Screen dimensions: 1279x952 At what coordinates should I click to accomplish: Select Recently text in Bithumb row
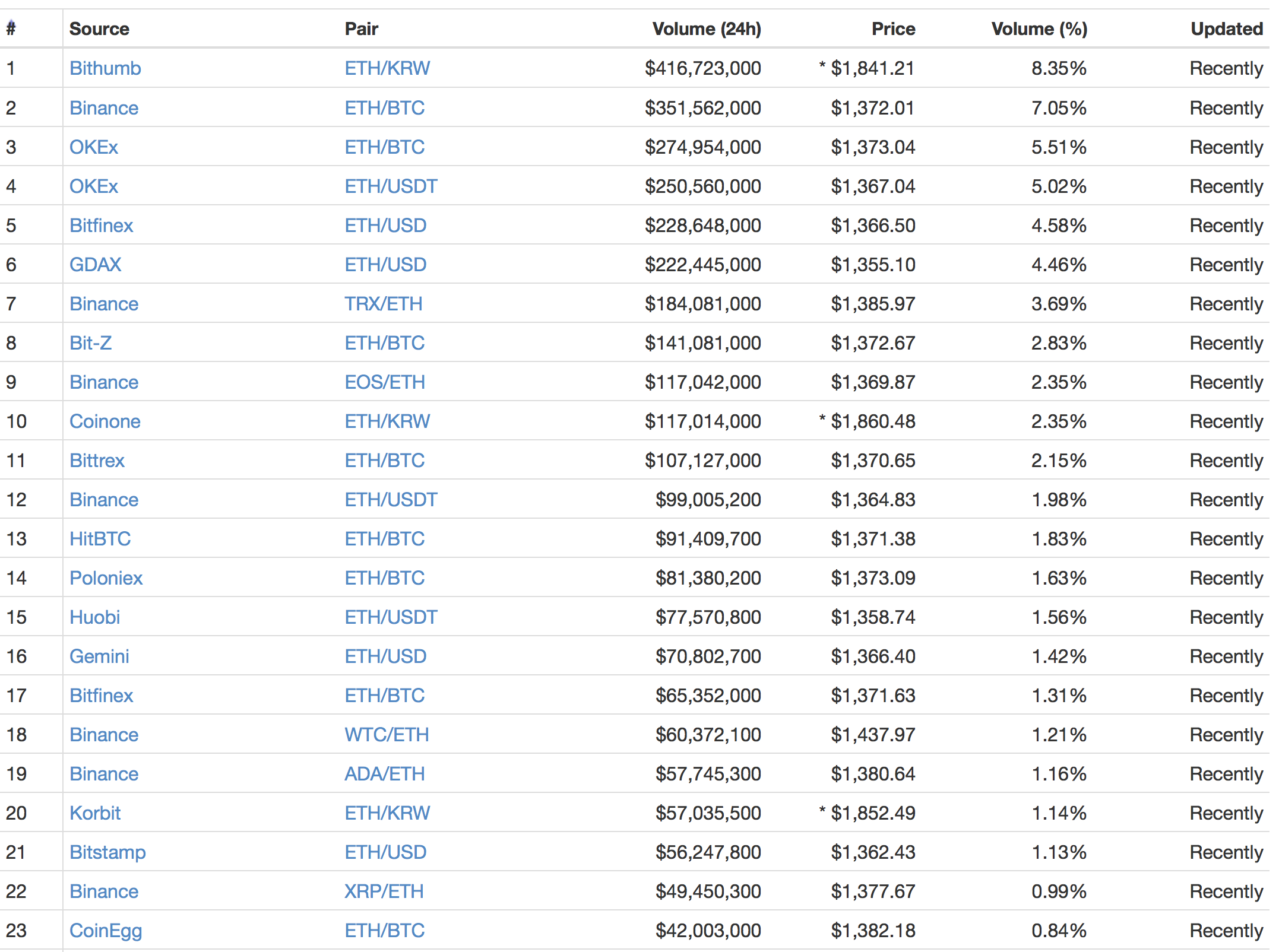click(1226, 68)
